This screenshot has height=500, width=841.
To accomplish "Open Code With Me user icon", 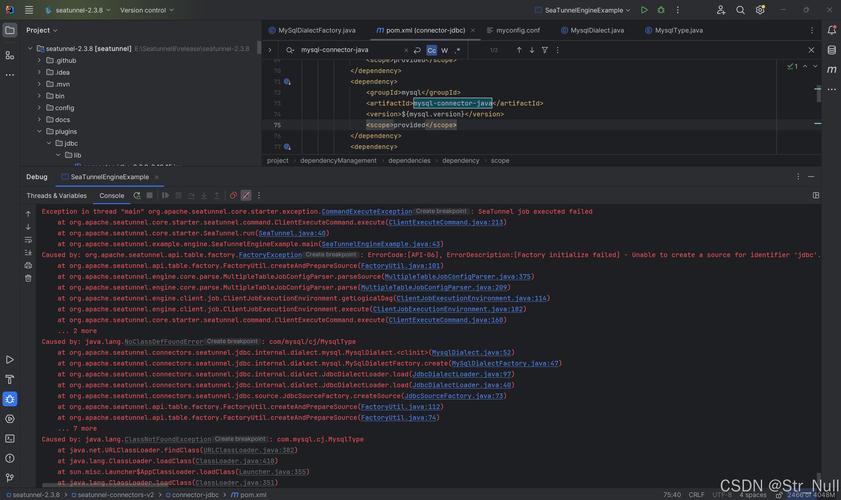I will [x=720, y=10].
